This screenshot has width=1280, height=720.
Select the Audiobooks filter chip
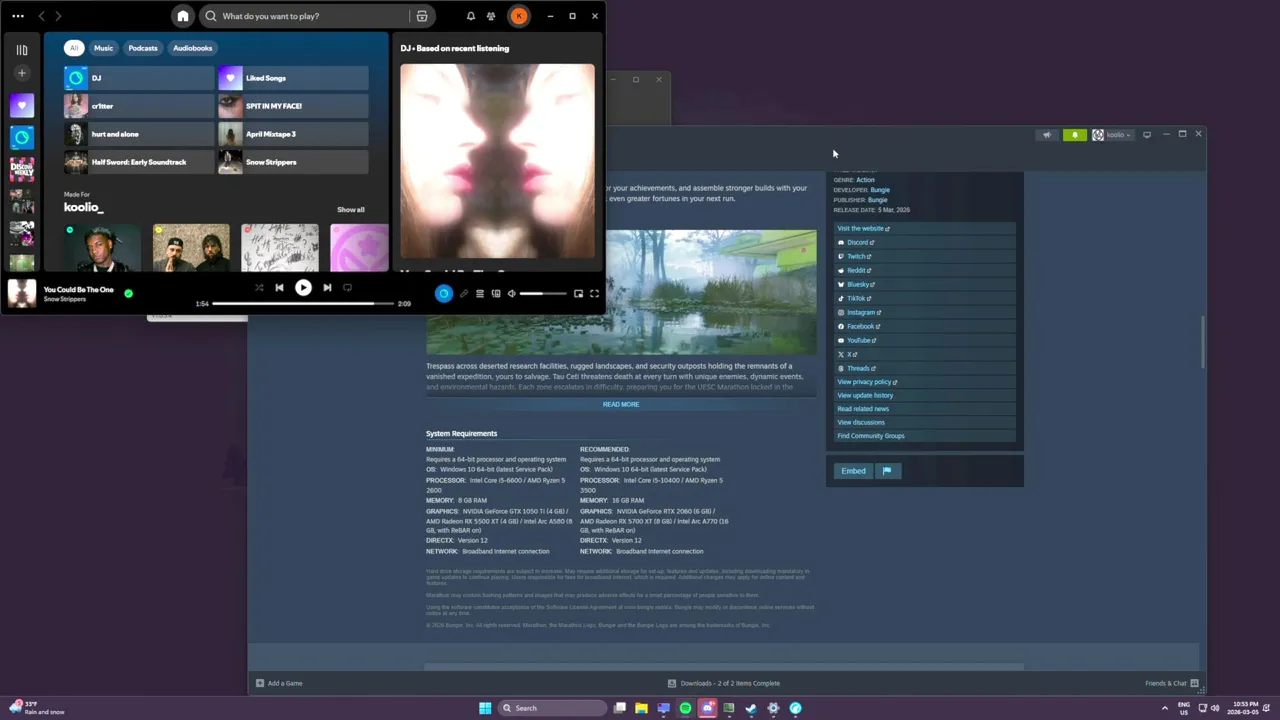[192, 48]
